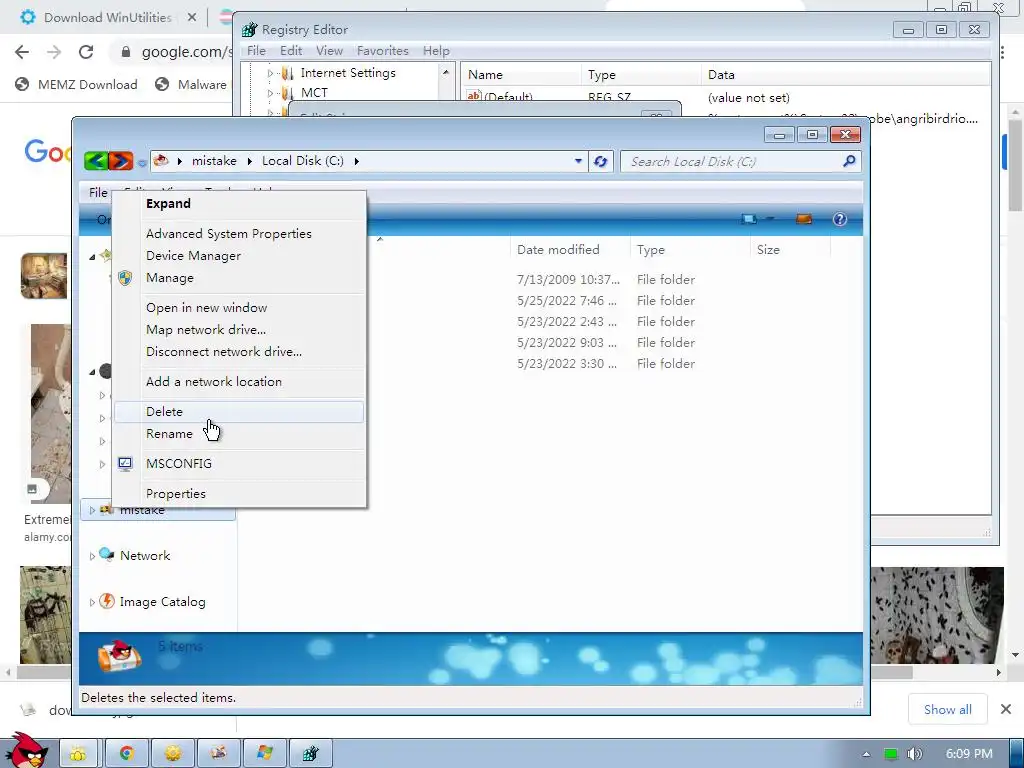Screen dimensions: 1024x768
Task: Open File menu in Registry Editor
Action: (256, 51)
